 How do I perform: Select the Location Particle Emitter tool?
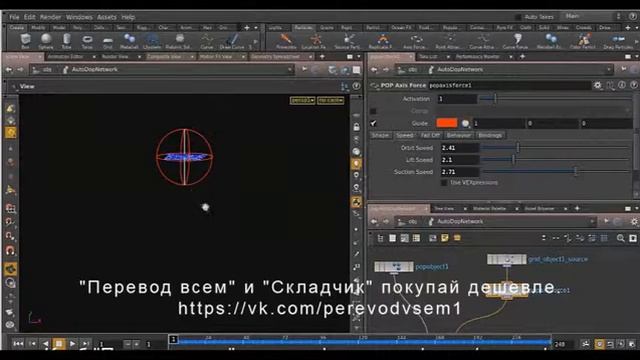315,41
